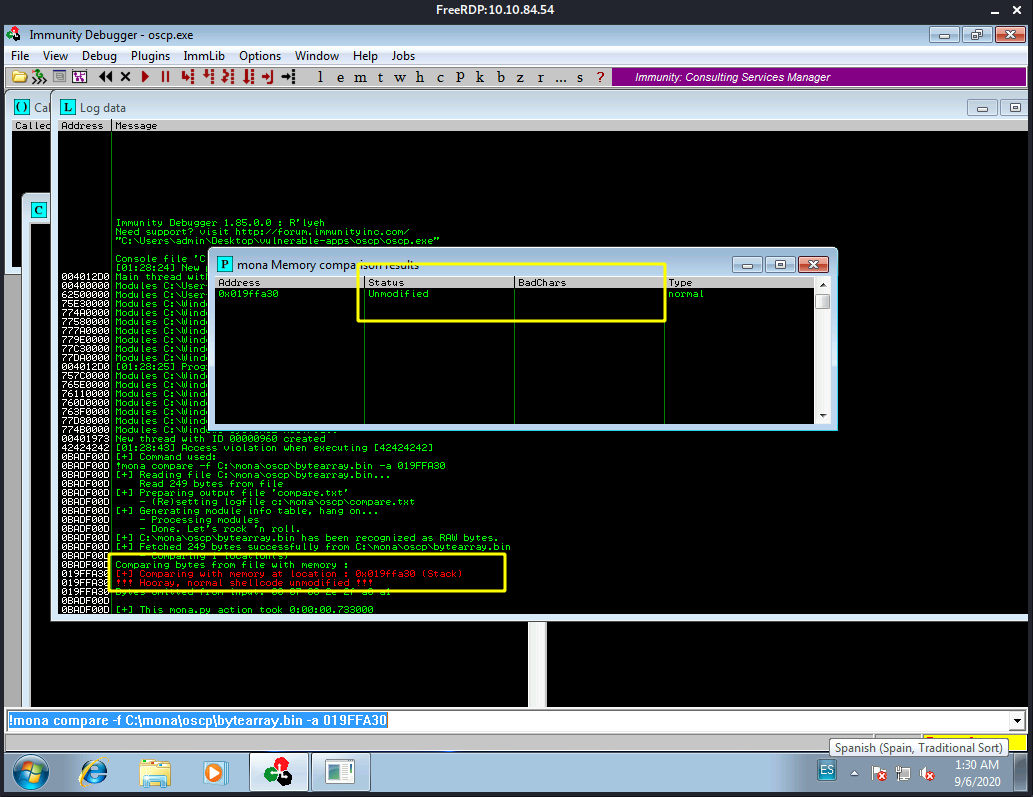The width and height of the screenshot is (1033, 797).
Task: Click the Step into toolbar icon
Action: [188, 77]
